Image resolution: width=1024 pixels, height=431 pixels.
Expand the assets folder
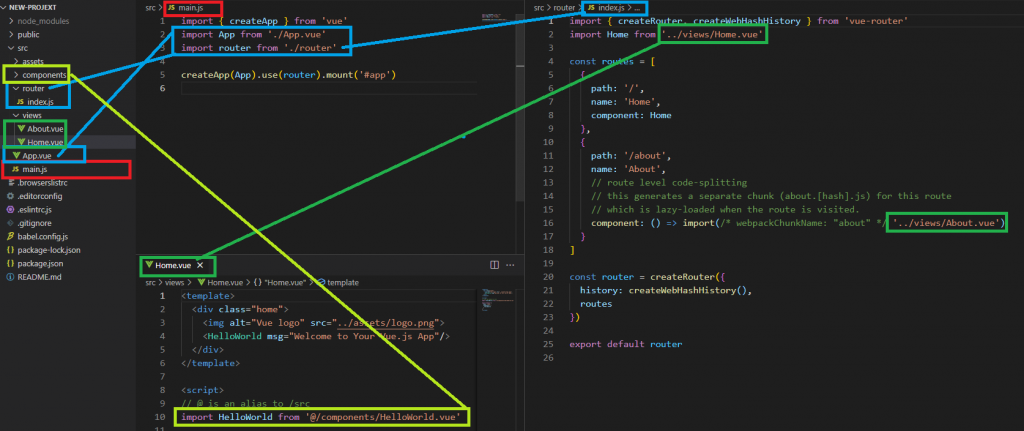[17, 61]
